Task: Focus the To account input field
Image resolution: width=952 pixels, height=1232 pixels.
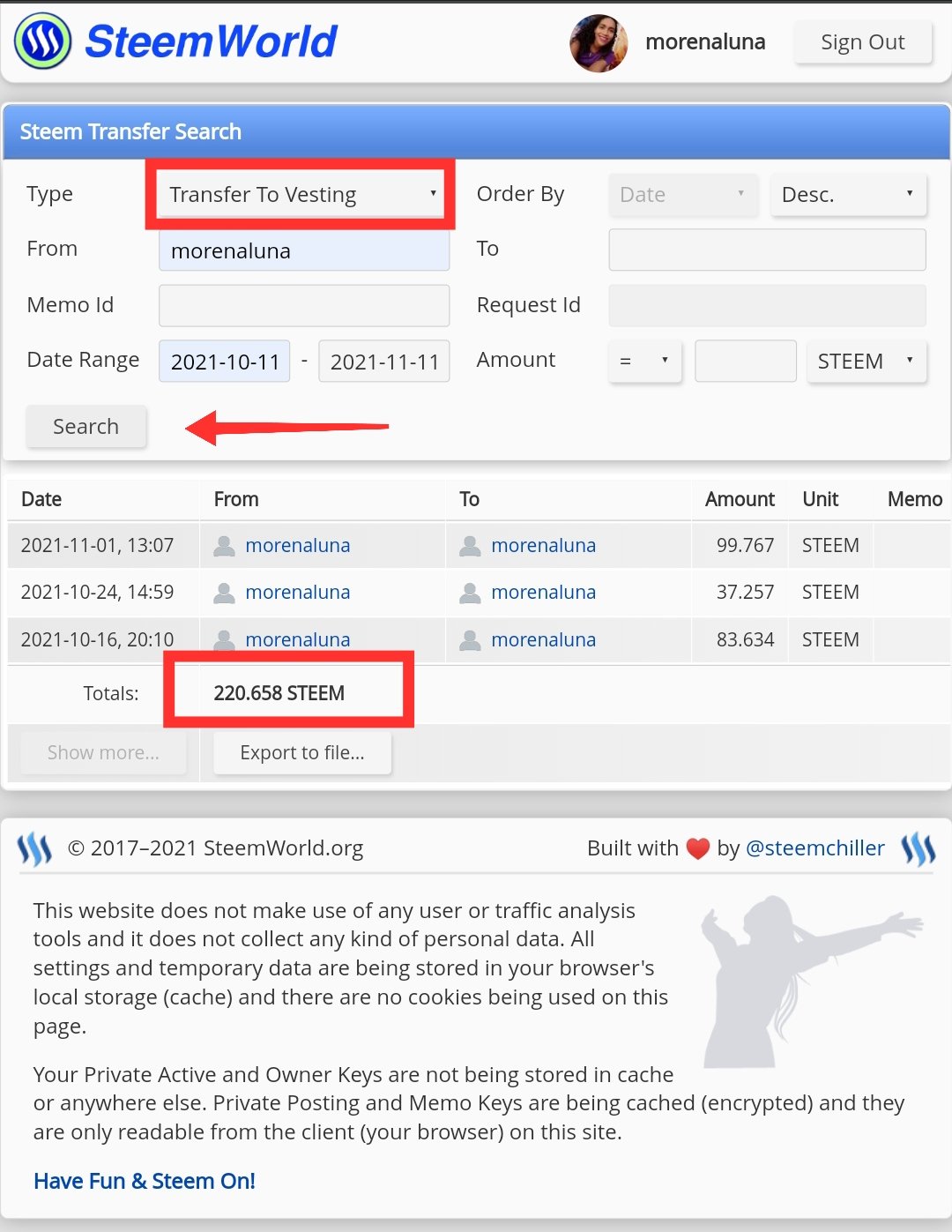Action: pos(767,250)
